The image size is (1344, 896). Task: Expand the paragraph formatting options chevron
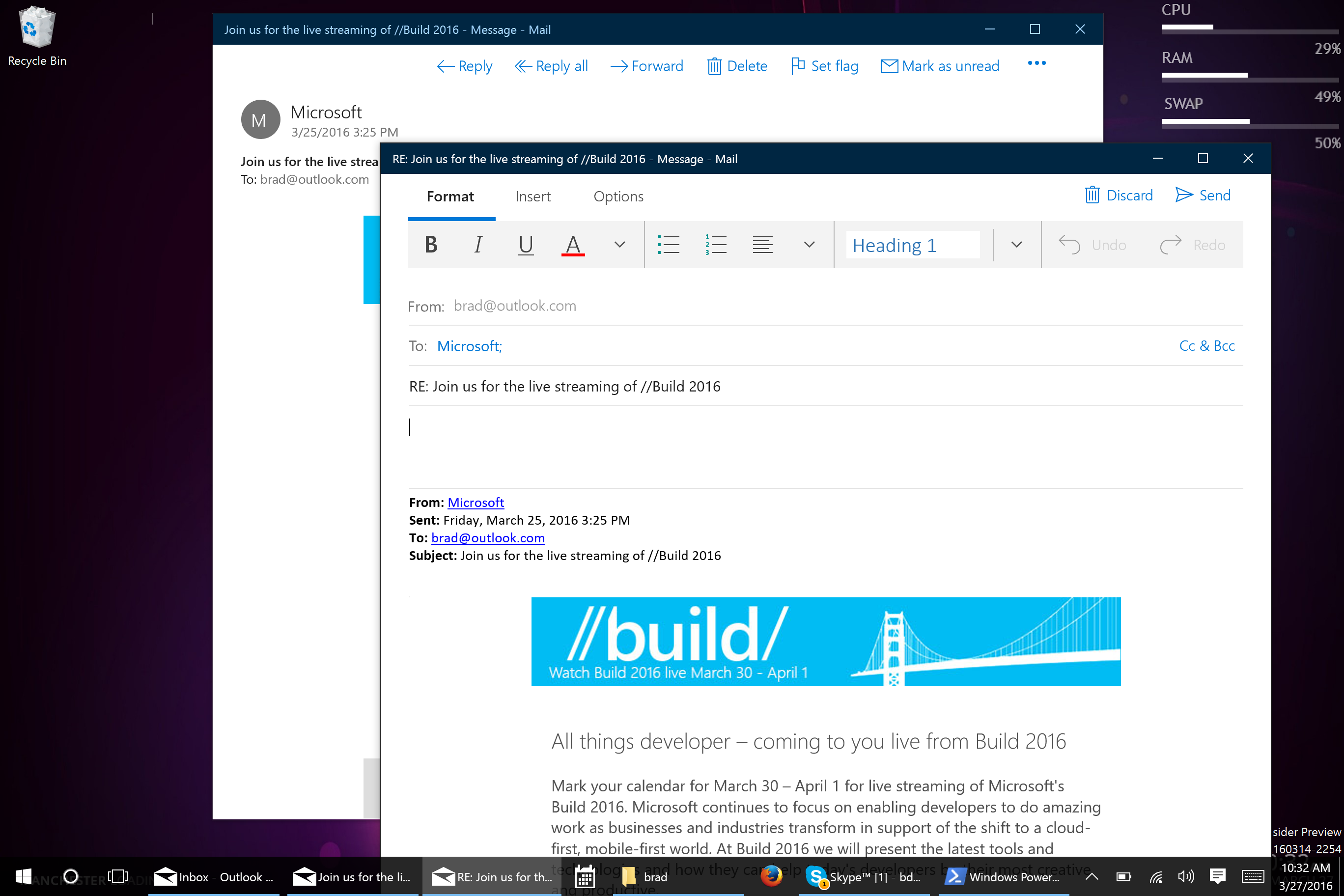click(x=809, y=245)
